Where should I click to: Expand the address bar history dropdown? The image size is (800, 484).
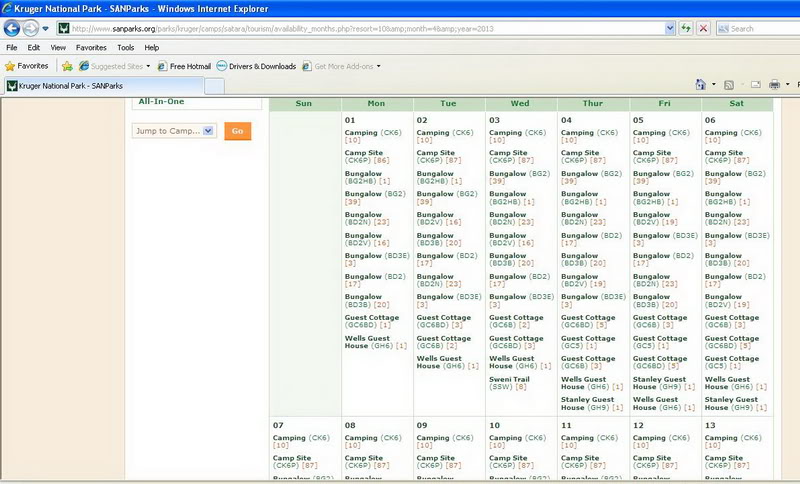tap(670, 29)
